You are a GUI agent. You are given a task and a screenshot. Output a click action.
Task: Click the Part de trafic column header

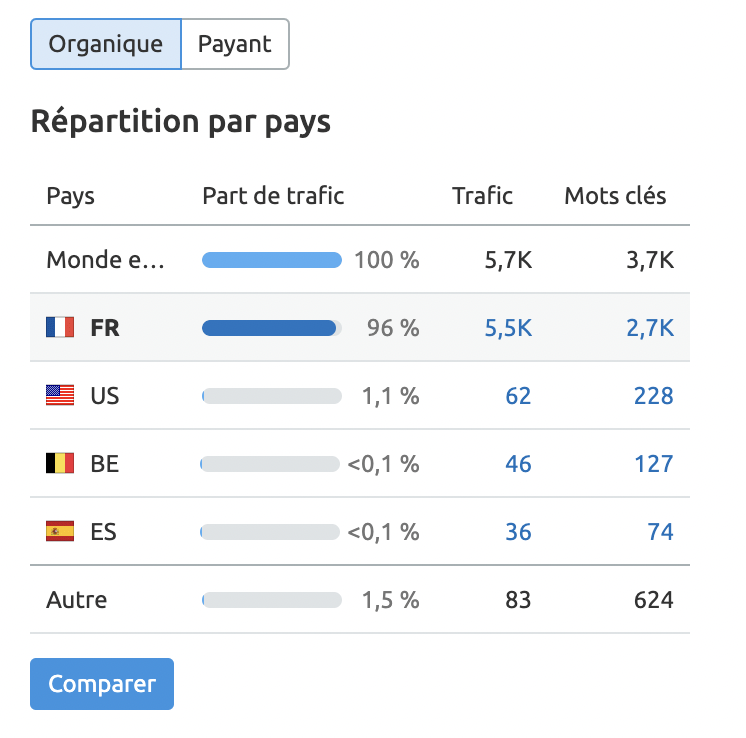click(273, 196)
